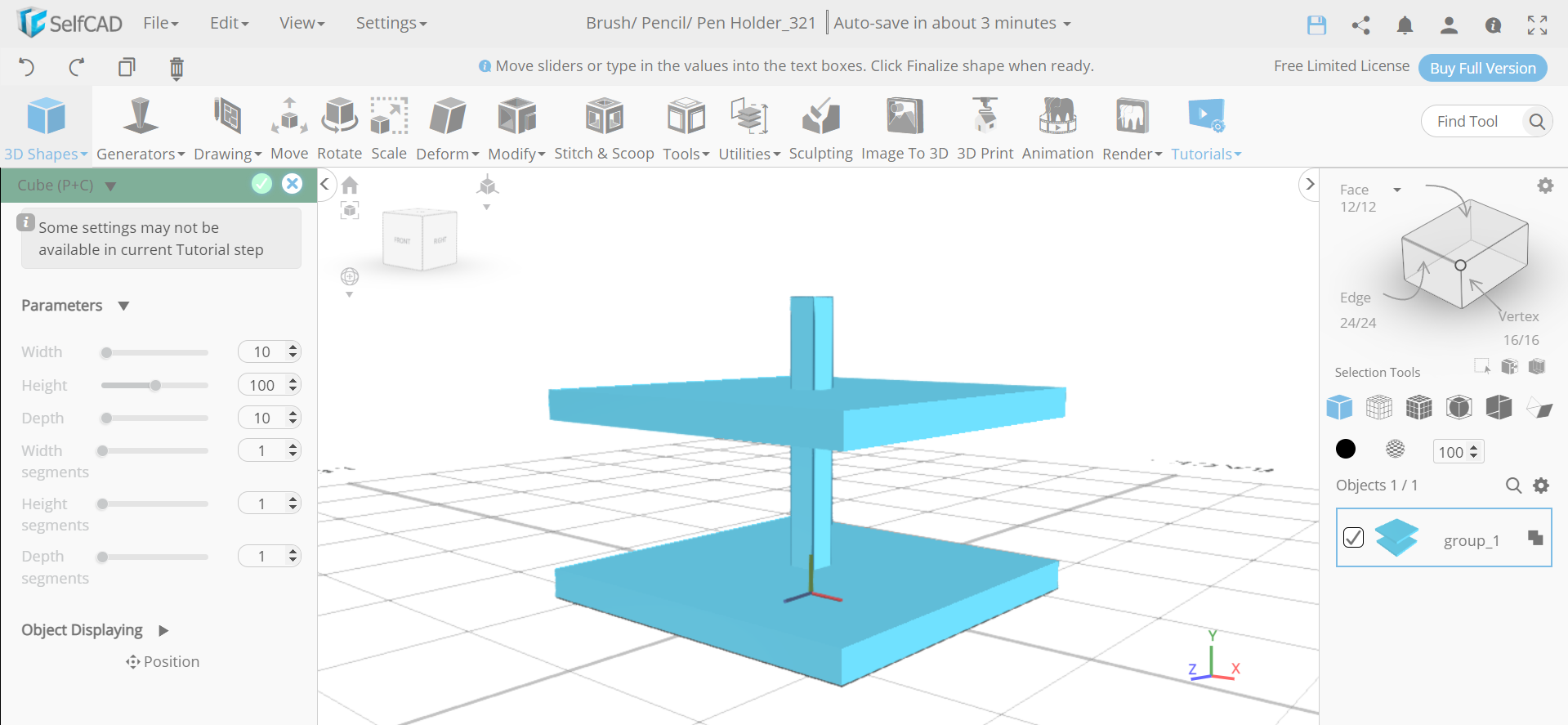
Task: Open the View menu
Action: [302, 23]
